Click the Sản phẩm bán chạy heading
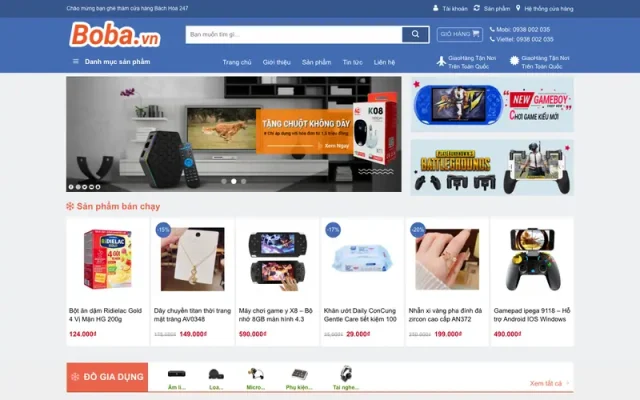Image resolution: width=640 pixels, height=400 pixels. click(118, 207)
